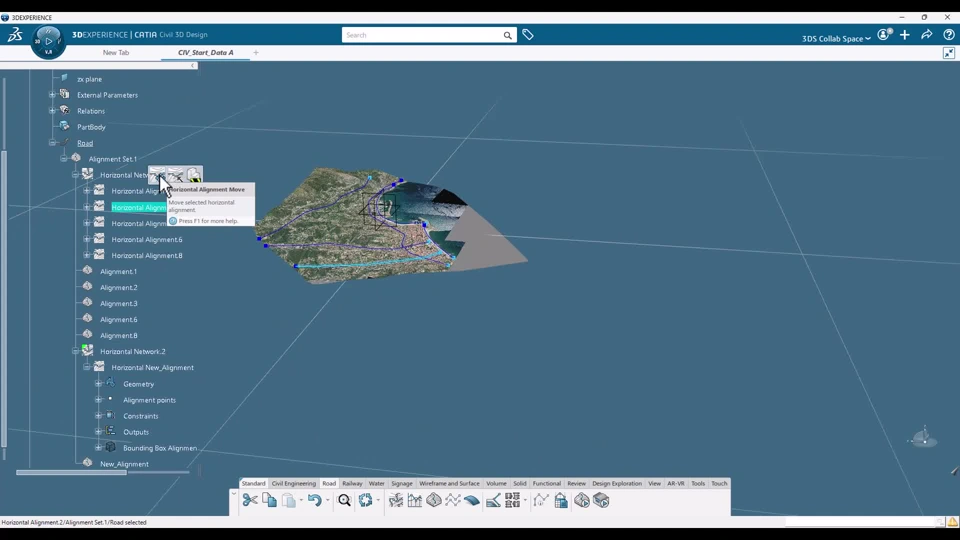Click the warning triangle in the status bar
Image resolution: width=960 pixels, height=540 pixels.
(952, 522)
